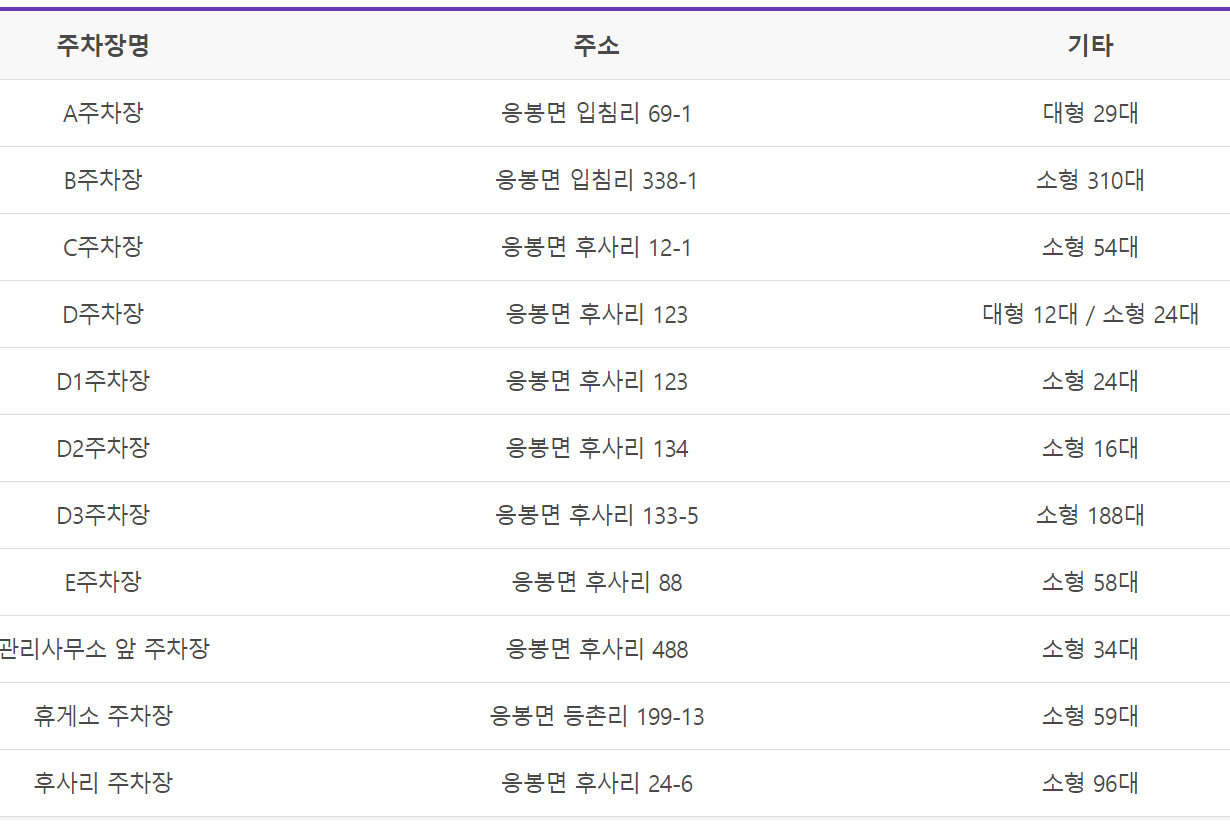This screenshot has width=1230, height=825.
Task: Select the D1주차장 row address 후사리 123
Action: tap(596, 381)
